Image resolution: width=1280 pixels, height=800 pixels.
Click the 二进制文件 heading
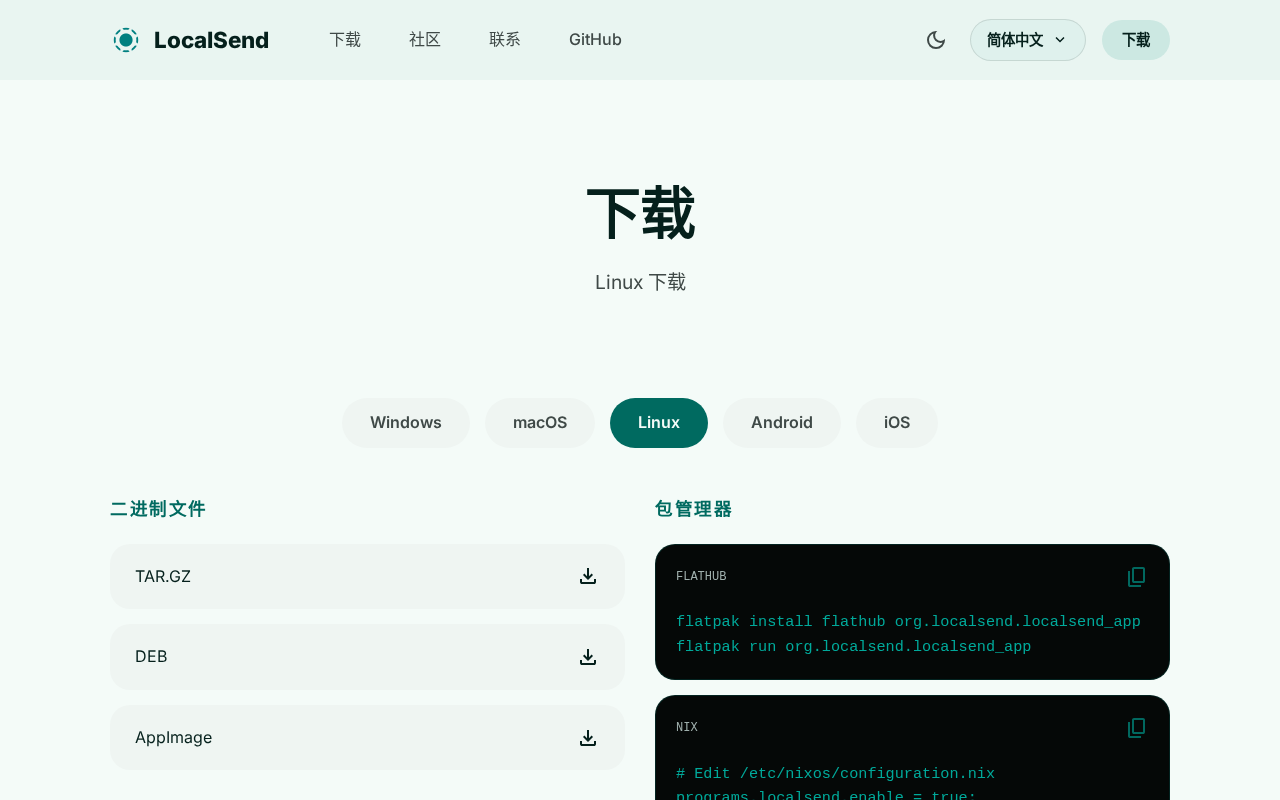(158, 509)
